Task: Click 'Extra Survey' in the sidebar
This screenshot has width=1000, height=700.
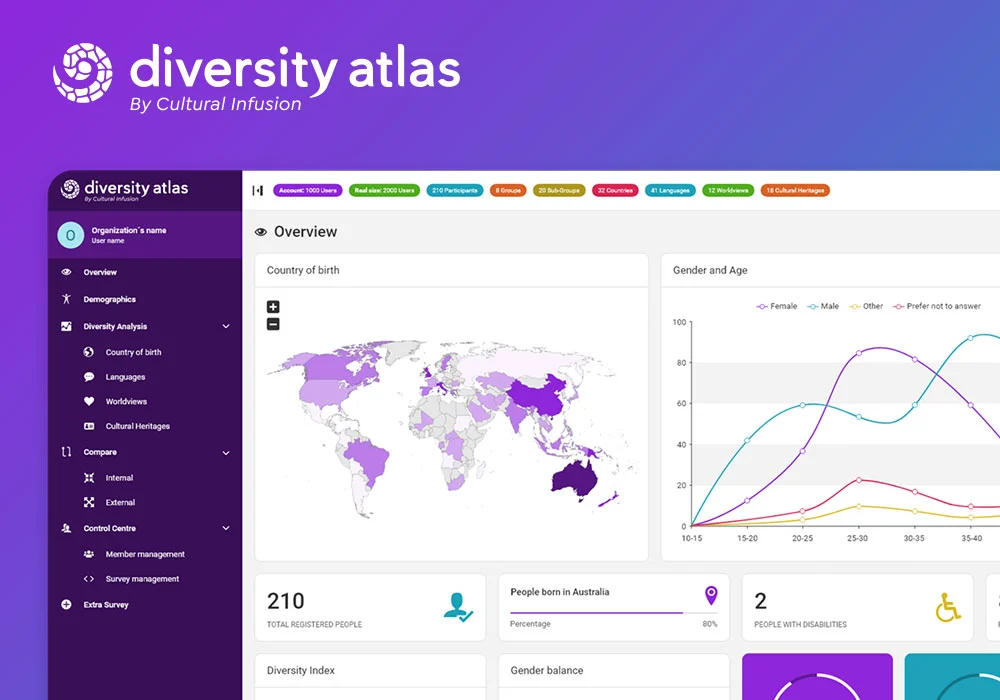Action: click(106, 604)
